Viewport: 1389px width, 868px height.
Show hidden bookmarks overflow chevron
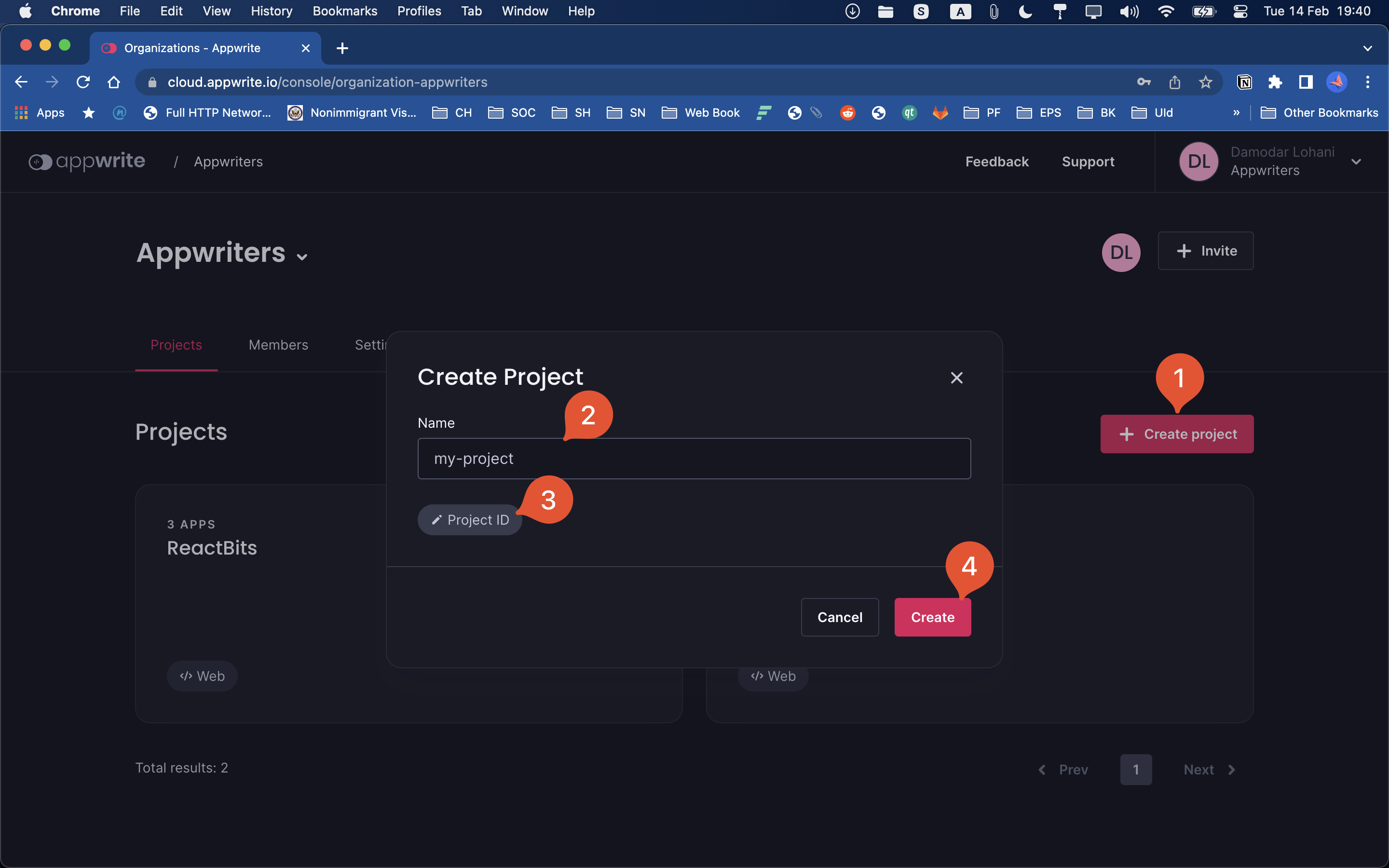[1236, 112]
